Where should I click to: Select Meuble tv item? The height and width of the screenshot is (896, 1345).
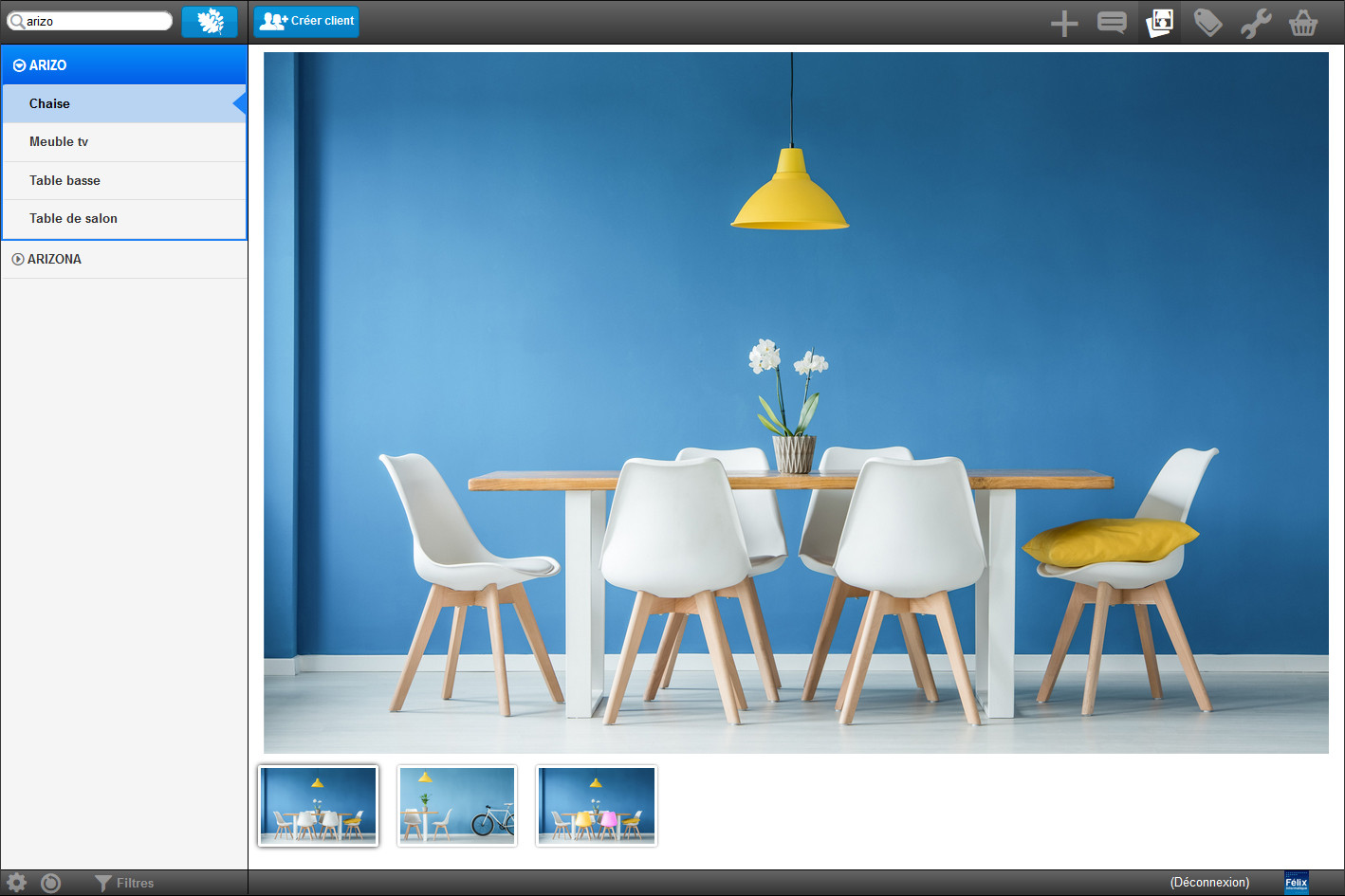tap(124, 142)
